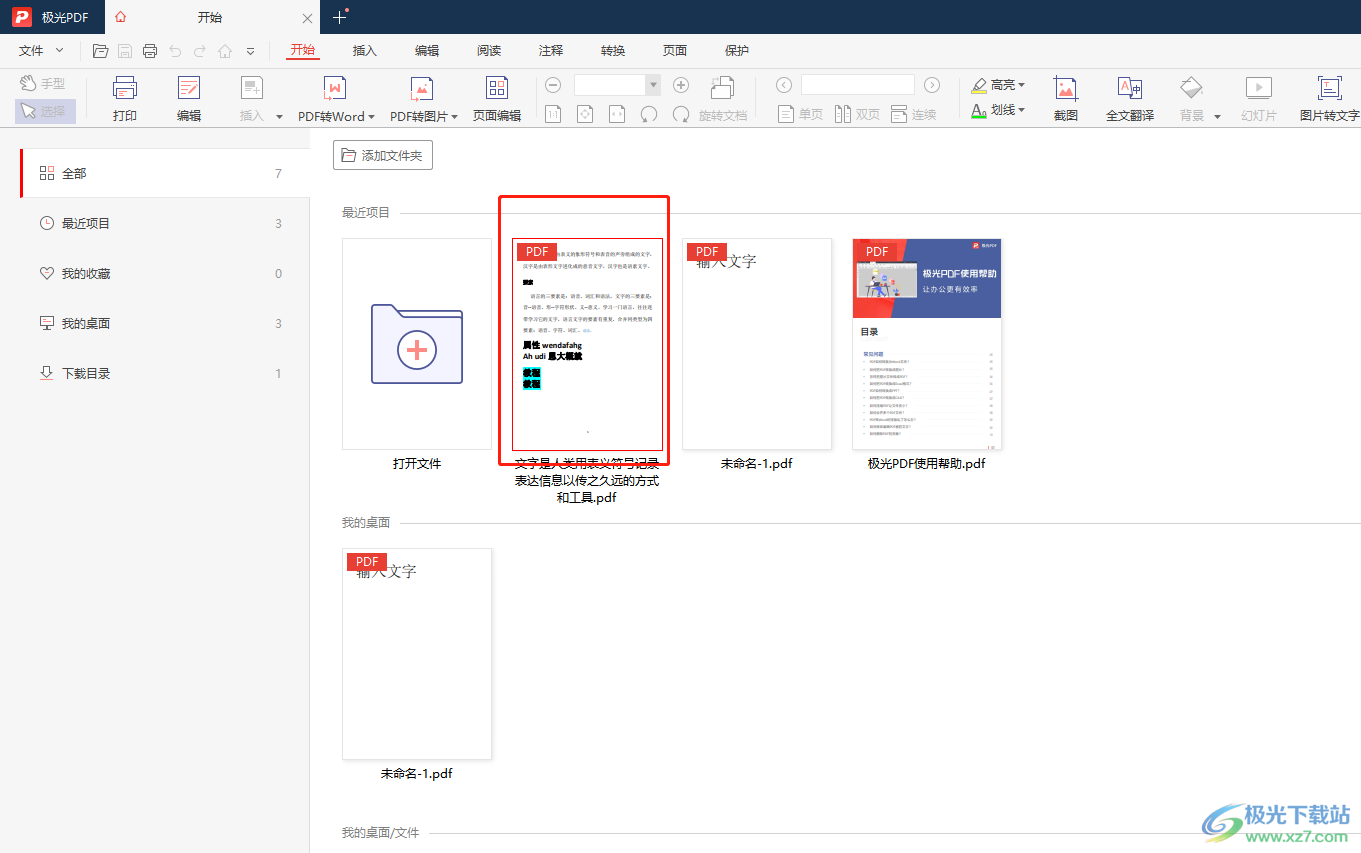The width and height of the screenshot is (1361, 853).
Task: Switch to the 保护 ribbon tab
Action: point(737,50)
